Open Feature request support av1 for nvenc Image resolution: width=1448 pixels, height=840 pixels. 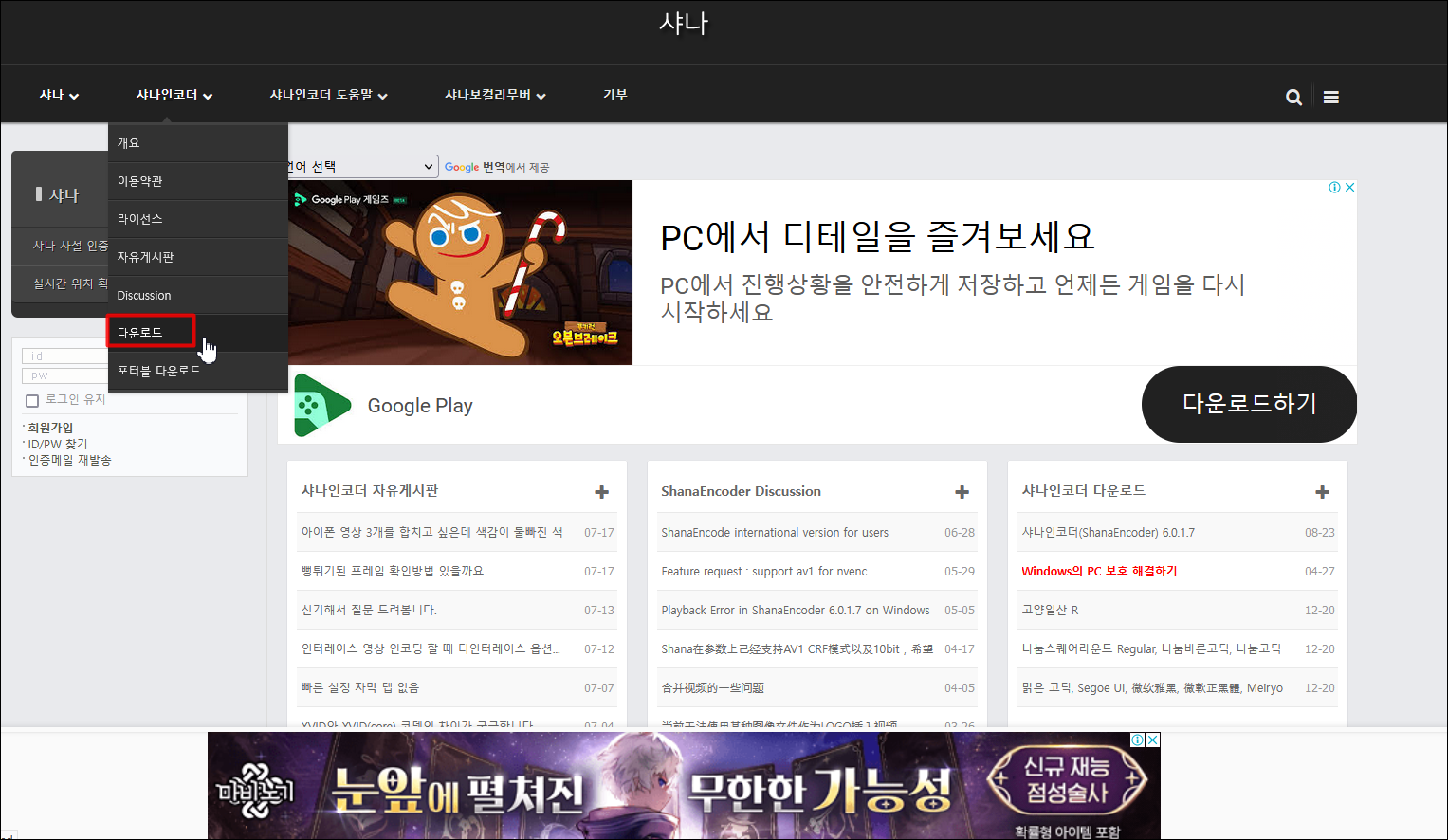[x=764, y=572]
